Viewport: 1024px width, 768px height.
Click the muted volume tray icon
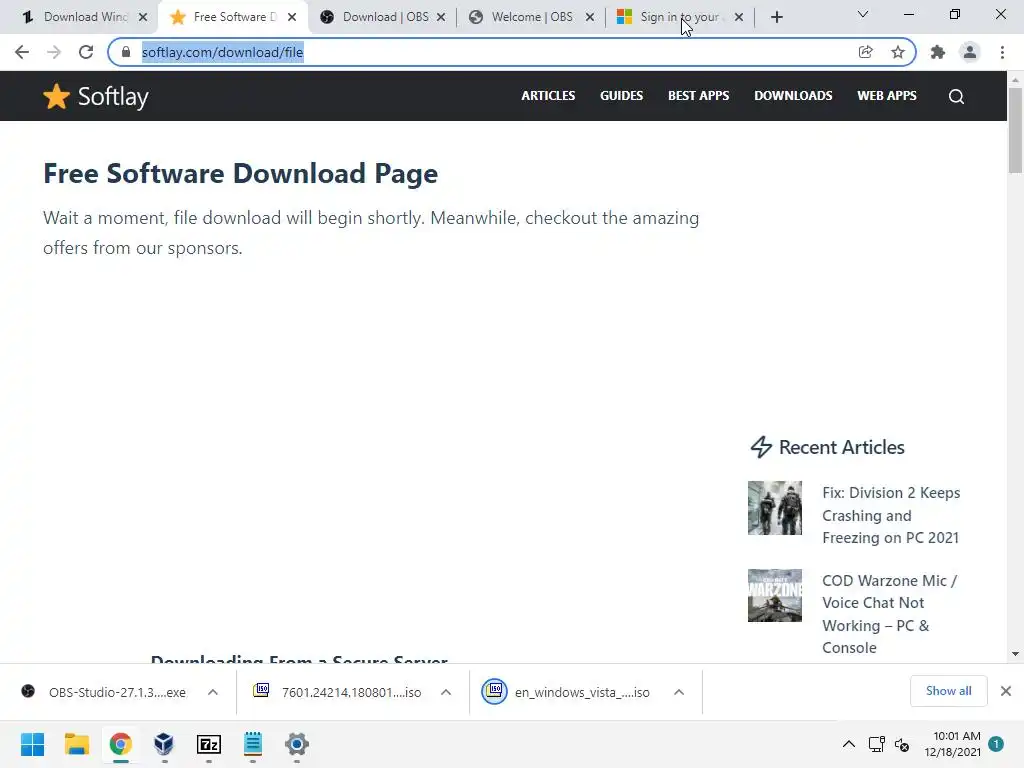(902, 744)
